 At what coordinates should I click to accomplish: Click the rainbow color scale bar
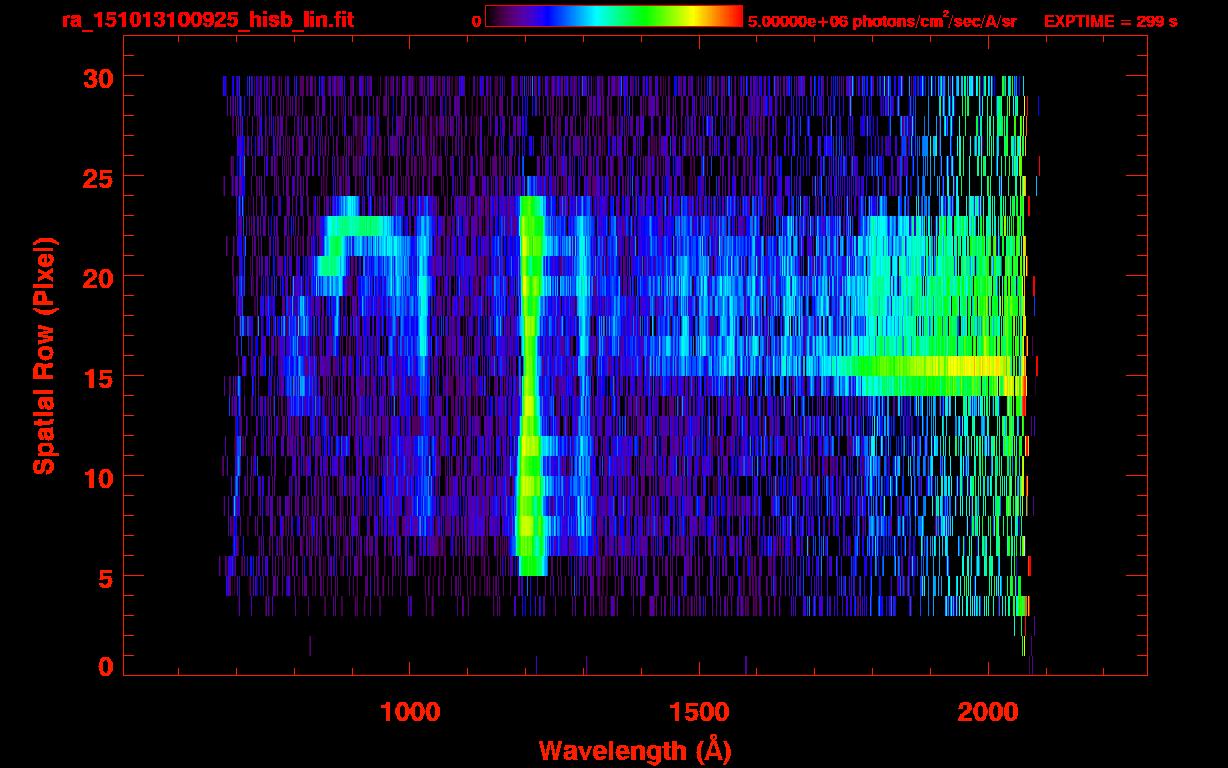(x=614, y=17)
